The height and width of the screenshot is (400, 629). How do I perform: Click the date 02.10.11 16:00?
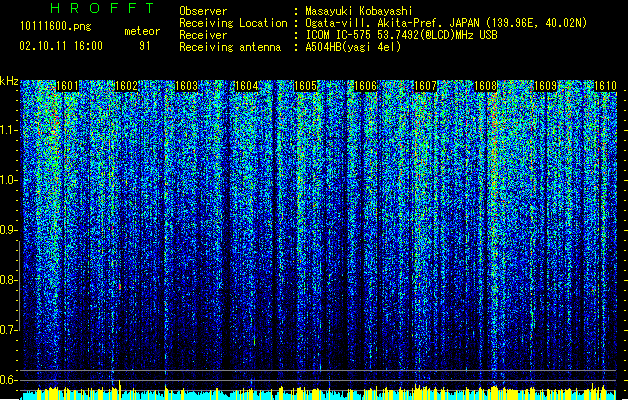pos(61,46)
